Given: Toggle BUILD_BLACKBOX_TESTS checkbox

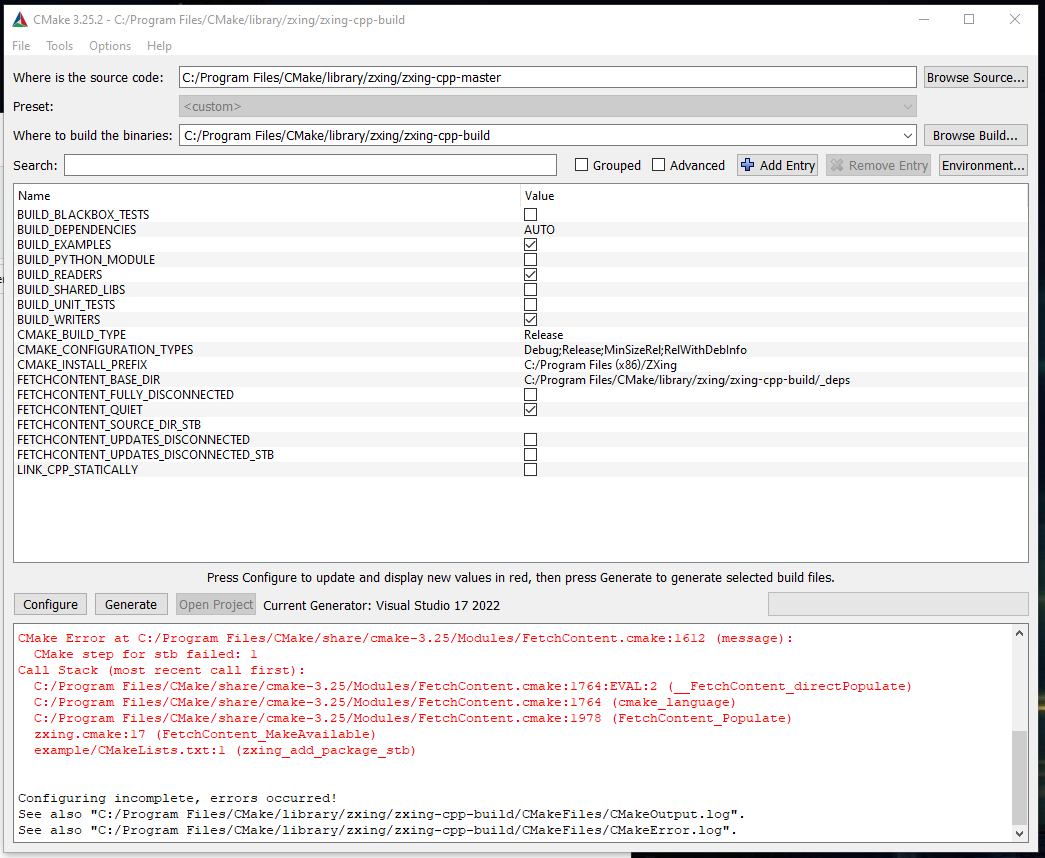Looking at the screenshot, I should 530,215.
